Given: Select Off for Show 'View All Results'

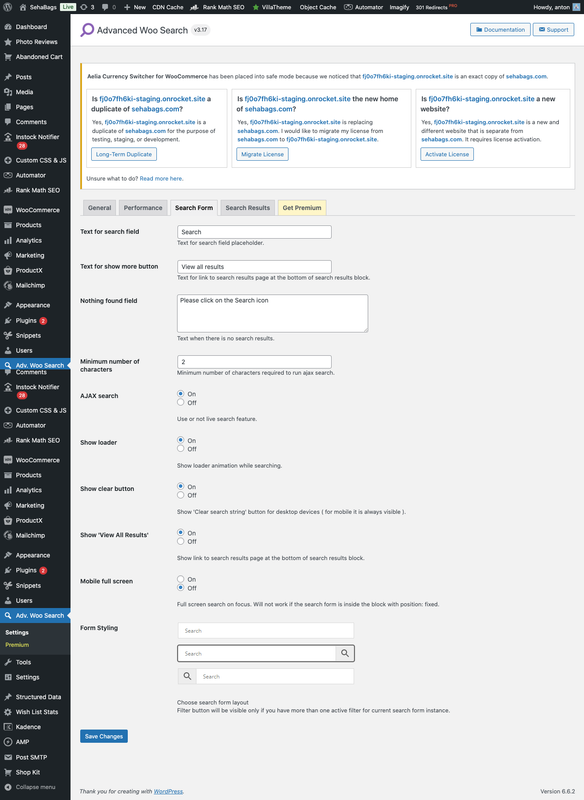Looking at the screenshot, I should tap(181, 541).
